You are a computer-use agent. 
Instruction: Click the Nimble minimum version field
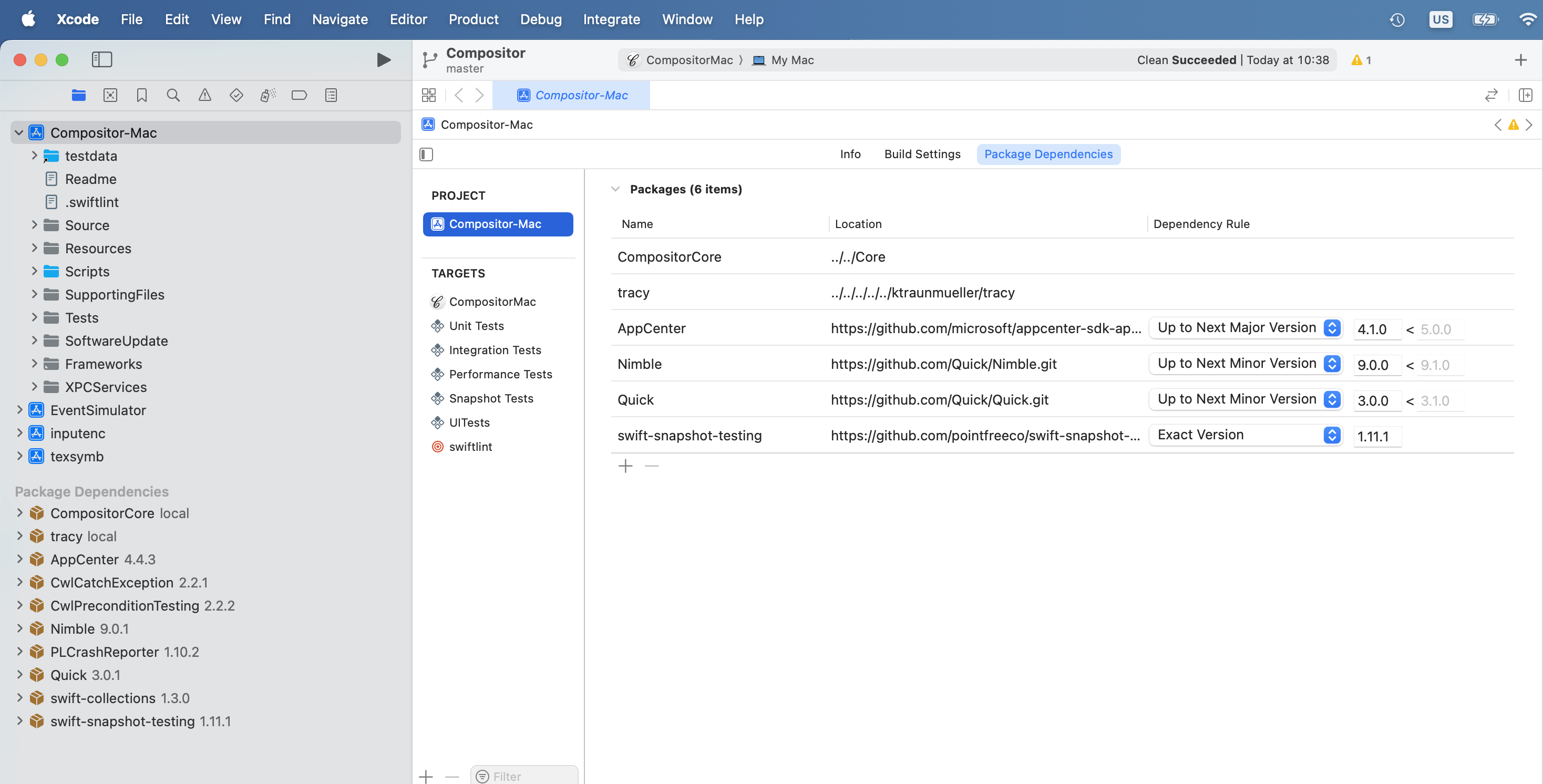click(1376, 365)
